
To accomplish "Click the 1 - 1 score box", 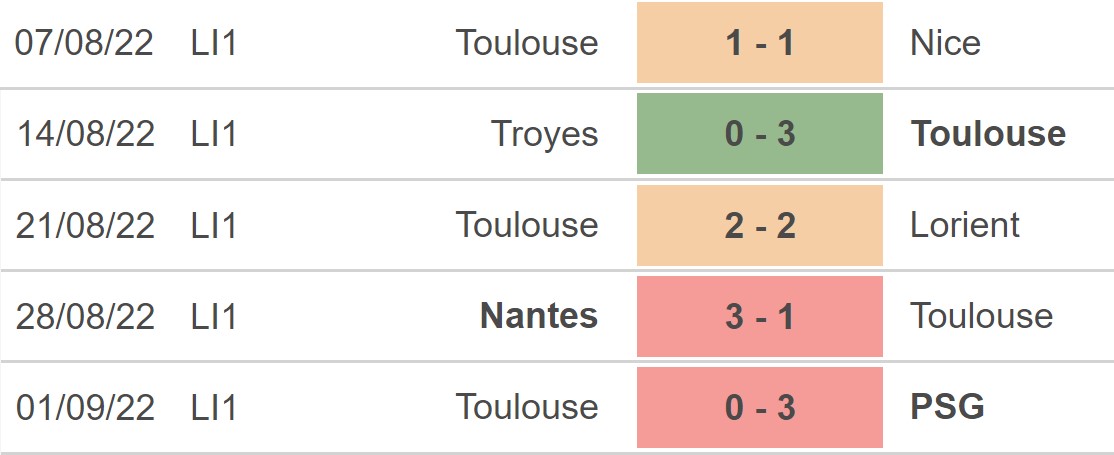I will (x=760, y=43).
